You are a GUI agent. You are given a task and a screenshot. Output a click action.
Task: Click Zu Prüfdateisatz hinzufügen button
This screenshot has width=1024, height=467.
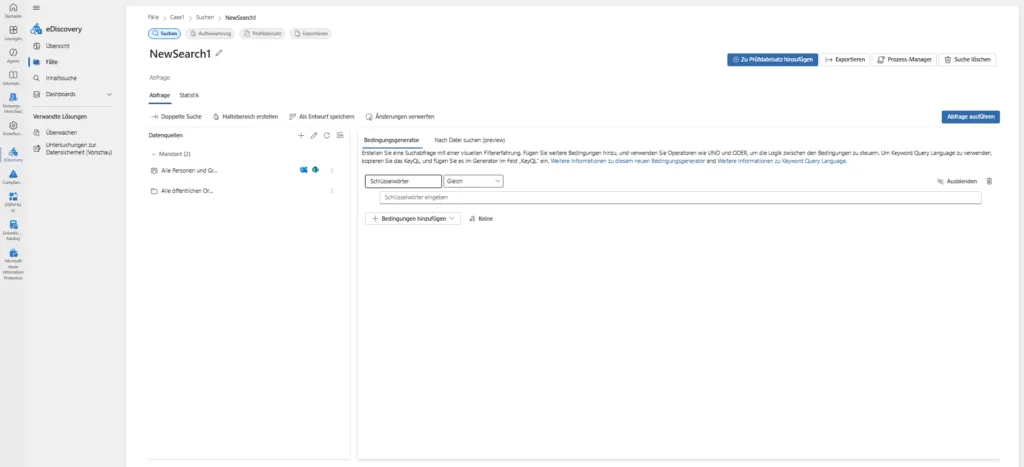pyautogui.click(x=772, y=59)
